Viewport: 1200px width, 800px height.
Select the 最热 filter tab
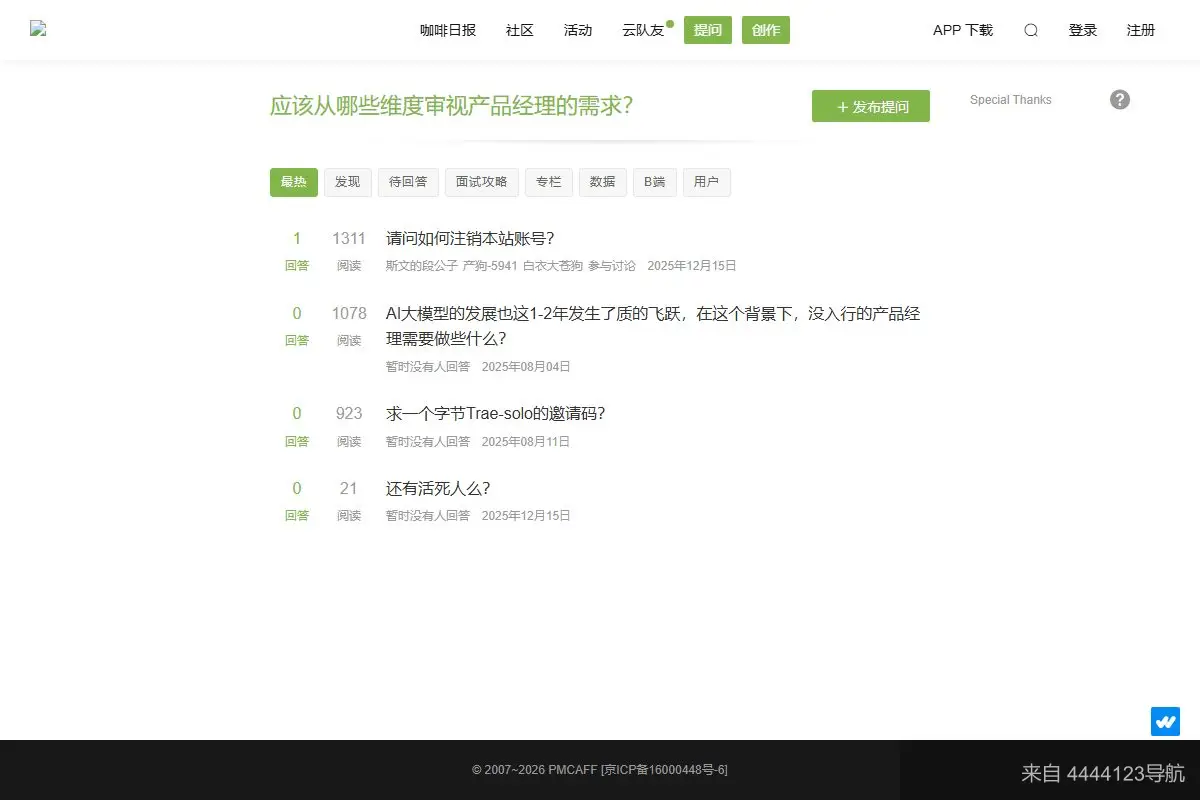coord(293,182)
